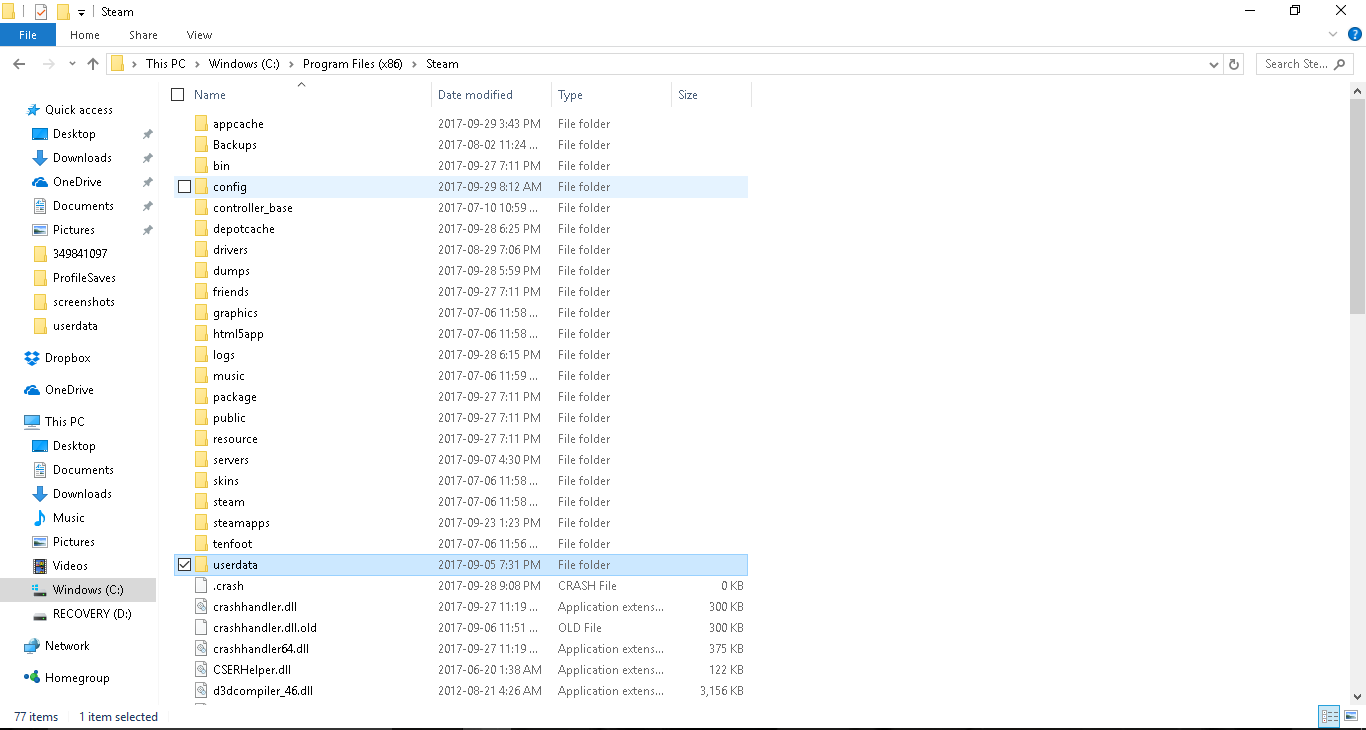Switch to Large icons view in status bar
Screen dimensions: 1366x730
pyautogui.click(x=1351, y=716)
